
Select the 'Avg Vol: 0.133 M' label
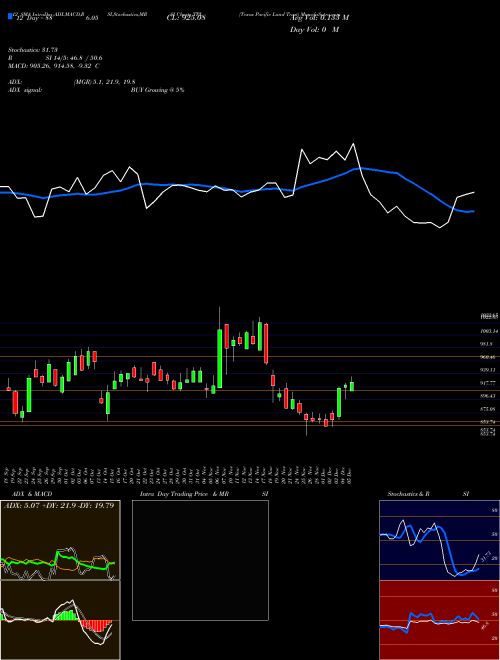click(x=319, y=18)
